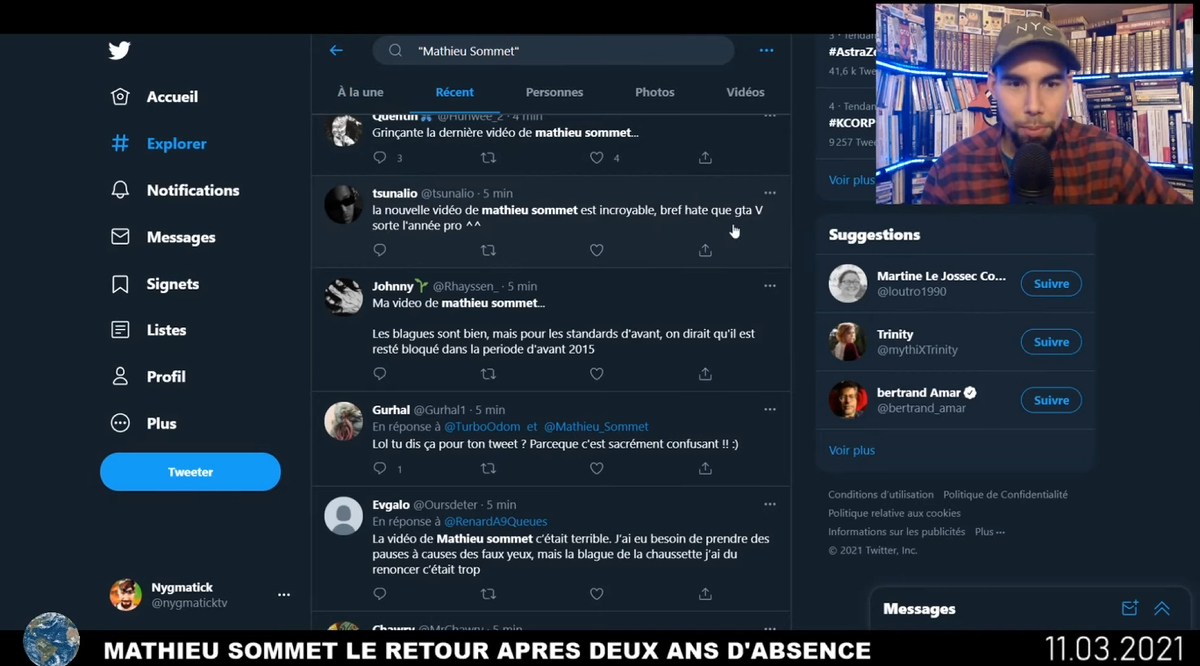Click Nygmatick profile avatar at bottom
This screenshot has width=1200, height=666.
(125, 595)
